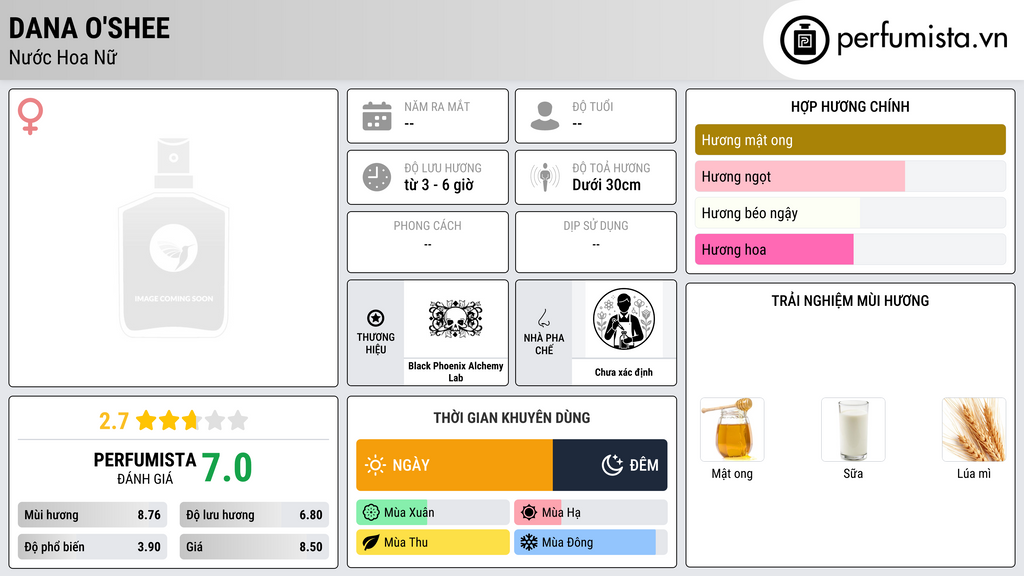
Task: Click the Hương hoa accord bar
Action: point(850,249)
